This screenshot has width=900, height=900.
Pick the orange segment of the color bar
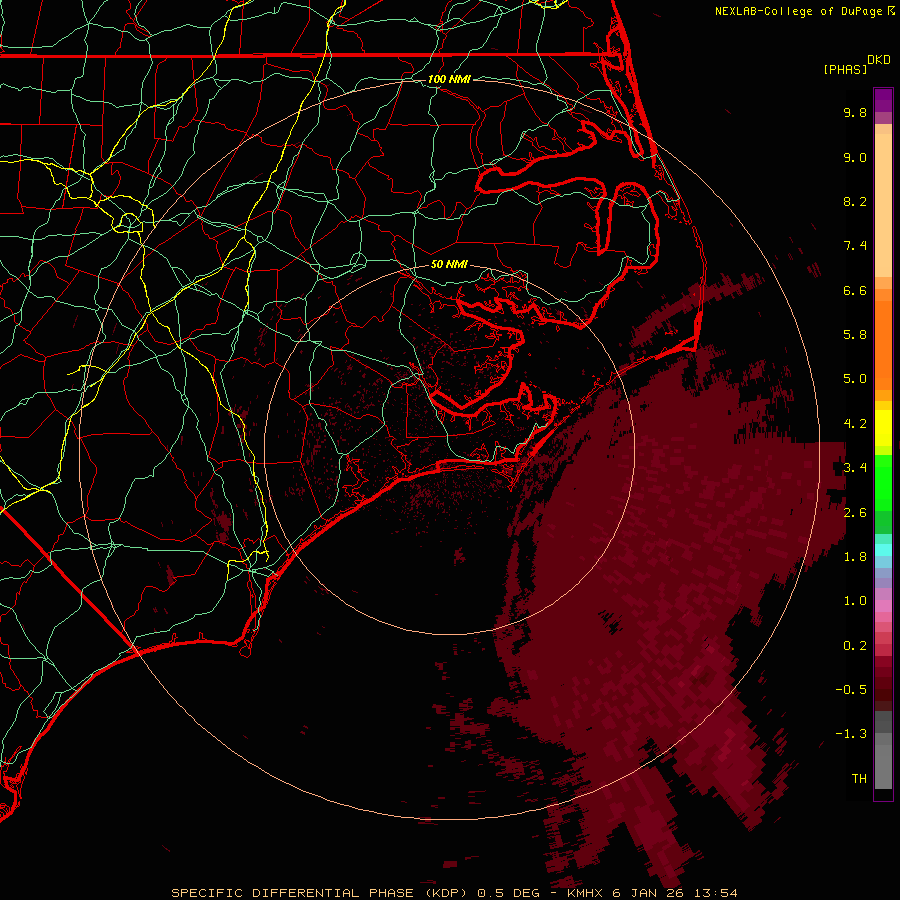tap(883, 344)
